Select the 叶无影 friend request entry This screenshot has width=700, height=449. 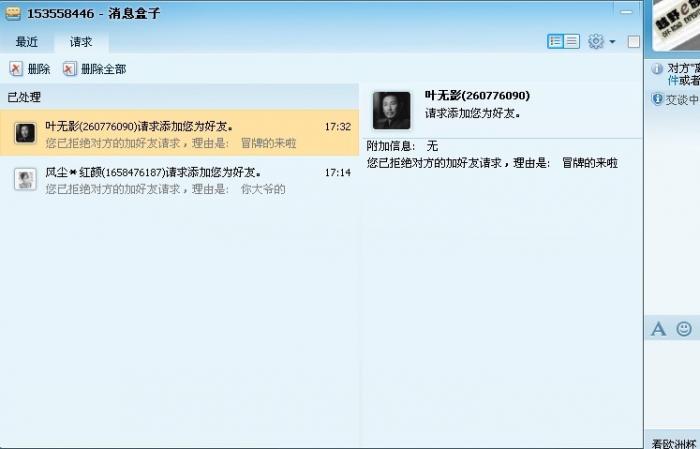tap(179, 133)
